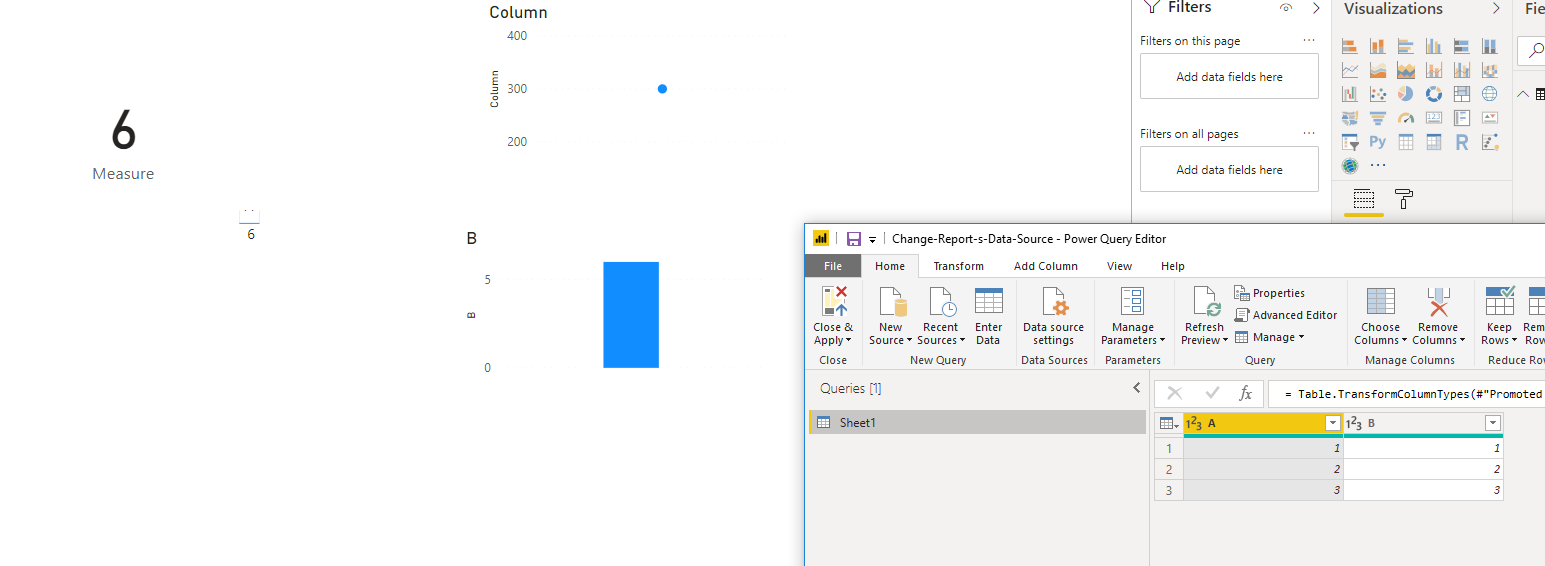This screenshot has height=566, width=1545.
Task: Select the ribbon chart visual
Action: (x=1490, y=70)
